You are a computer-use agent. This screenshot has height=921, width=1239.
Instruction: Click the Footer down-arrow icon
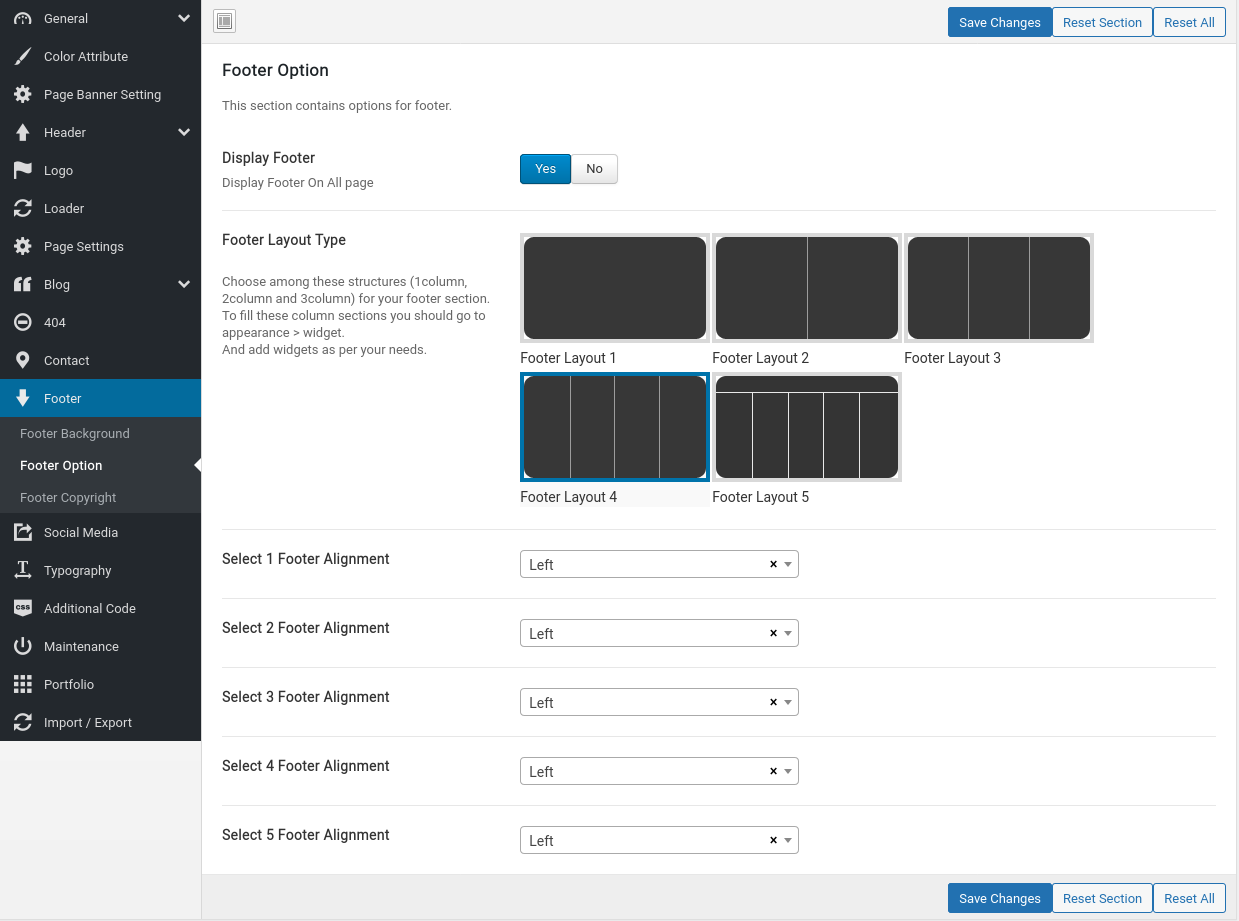pyautogui.click(x=22, y=398)
